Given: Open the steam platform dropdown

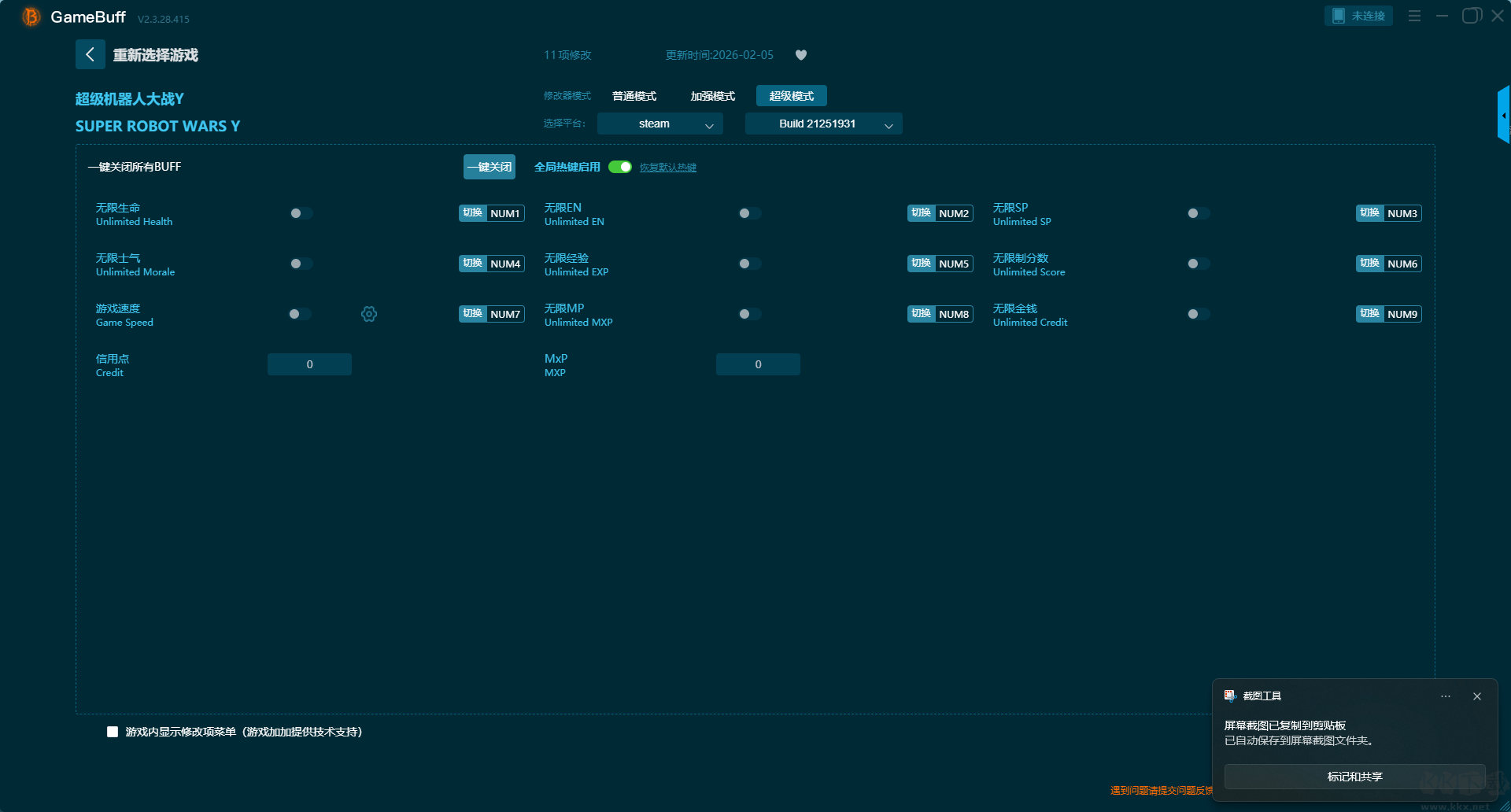Looking at the screenshot, I should coord(659,124).
